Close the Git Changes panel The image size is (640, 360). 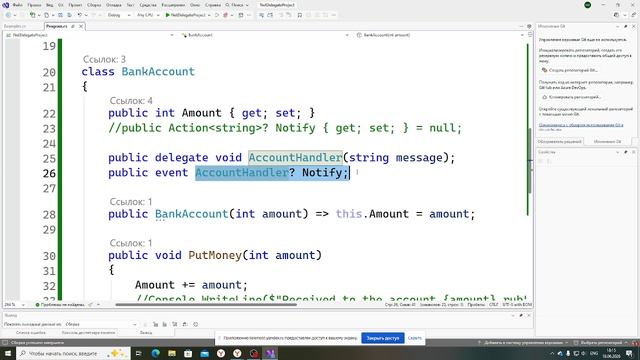(x=634, y=26)
